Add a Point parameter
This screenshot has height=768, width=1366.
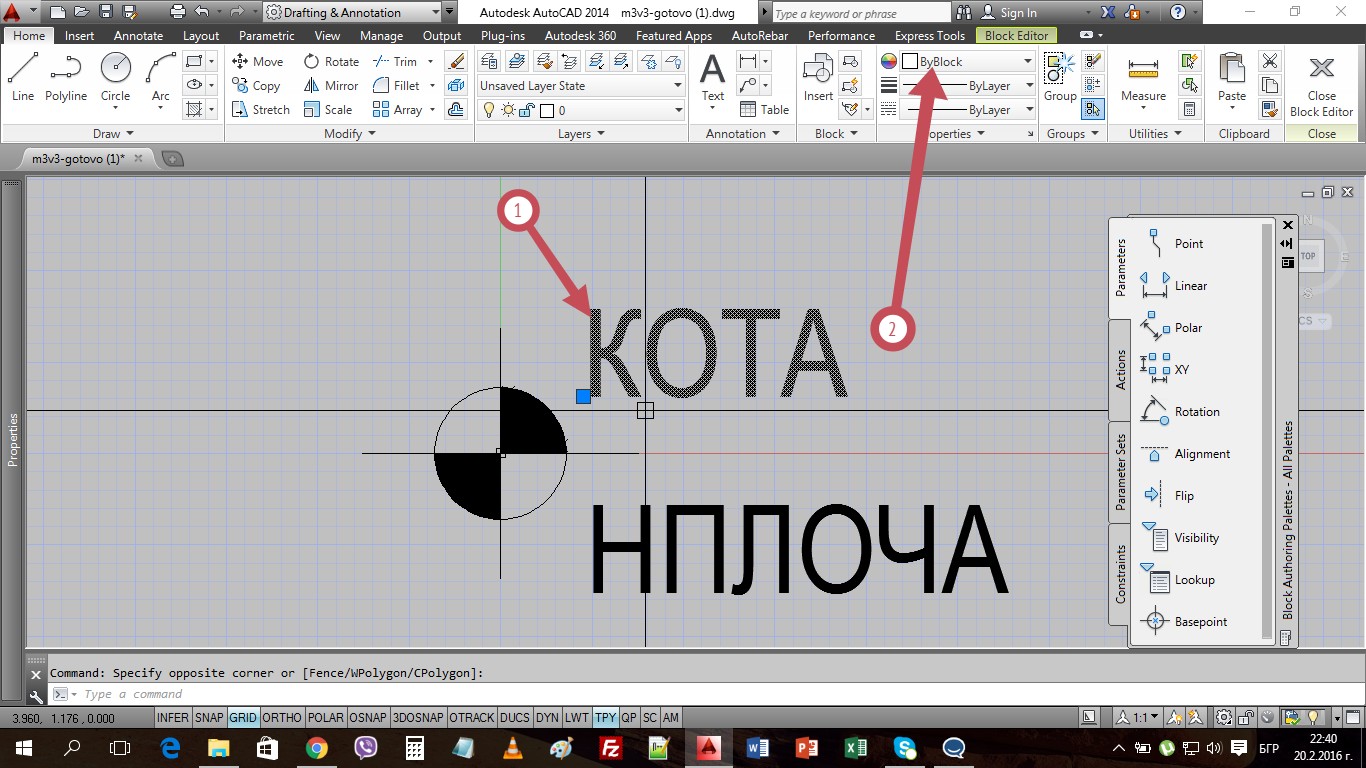click(x=1176, y=243)
